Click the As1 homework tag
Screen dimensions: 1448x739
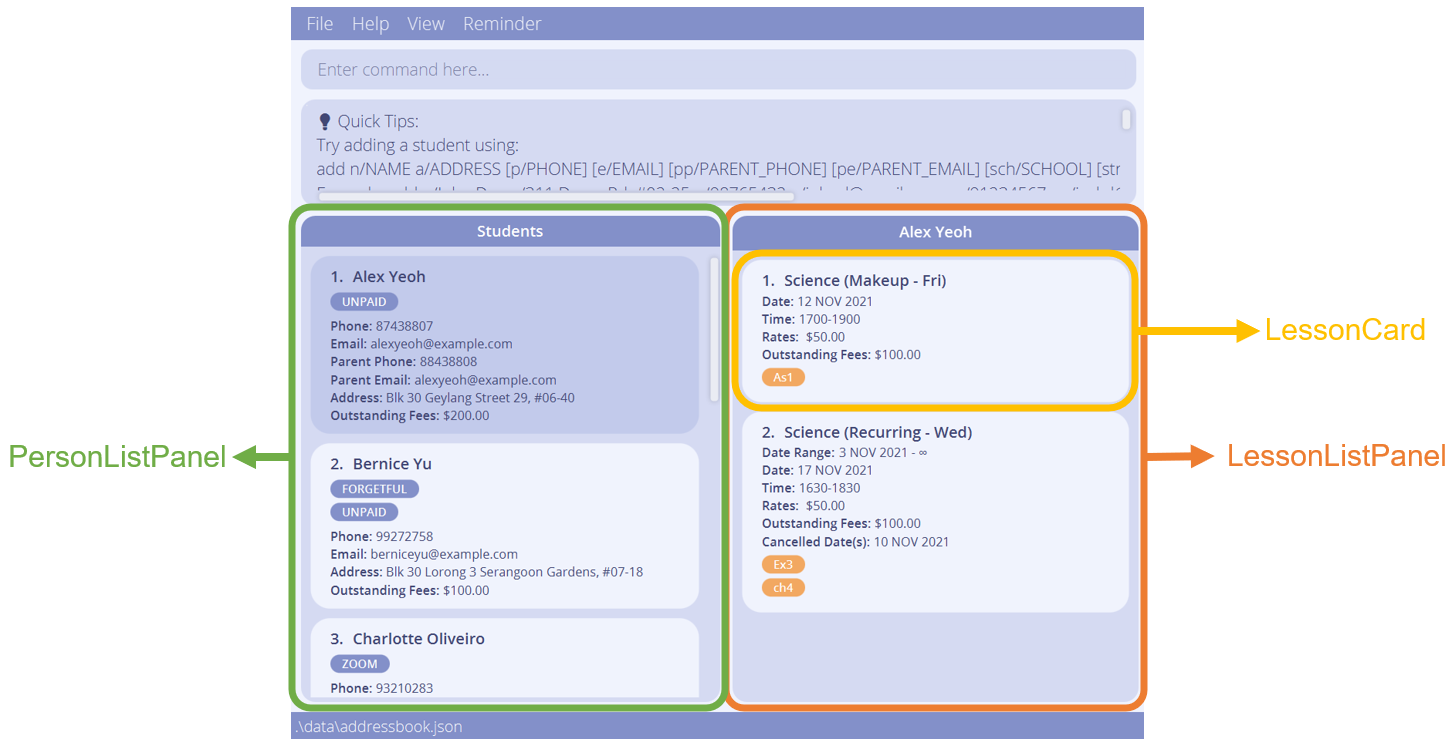click(x=783, y=377)
